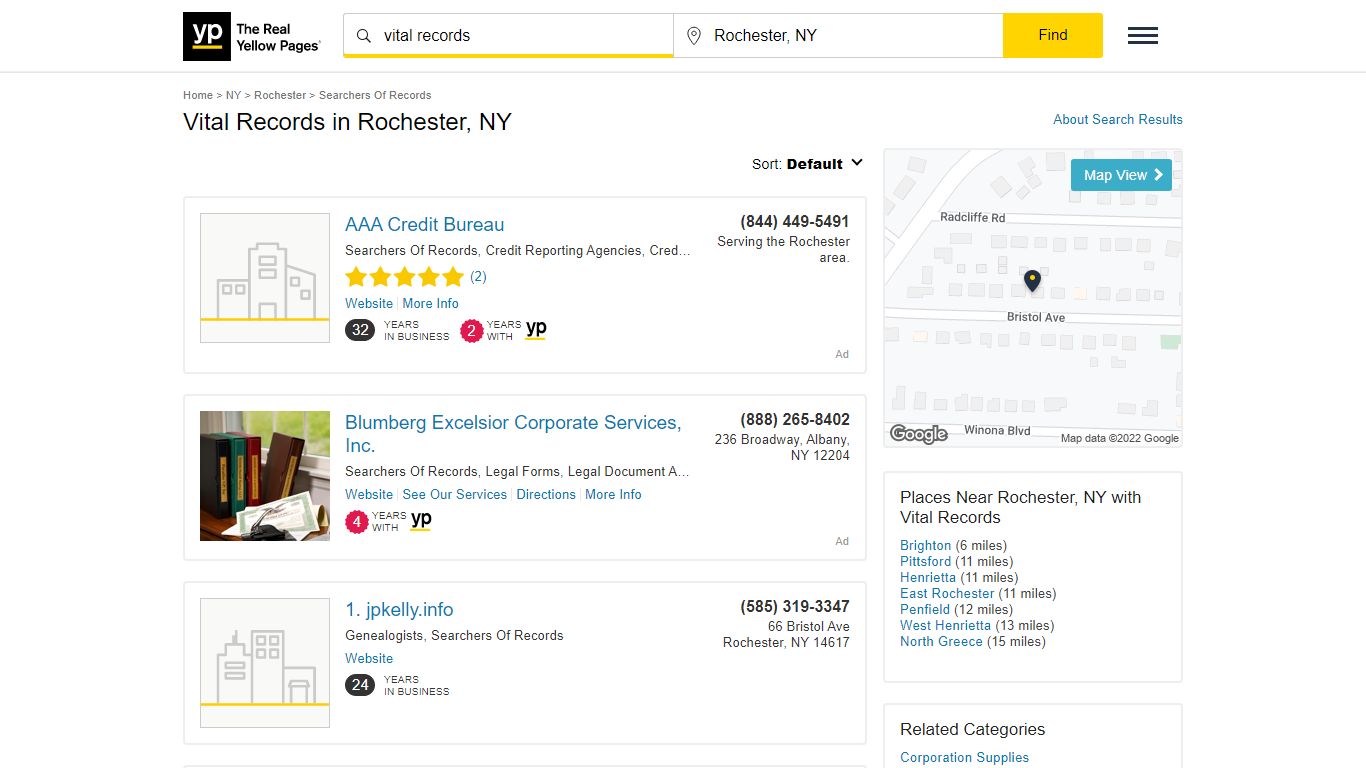Open AAA Credit Bureau More Info
Screen dimensions: 1366x768
coord(431,303)
